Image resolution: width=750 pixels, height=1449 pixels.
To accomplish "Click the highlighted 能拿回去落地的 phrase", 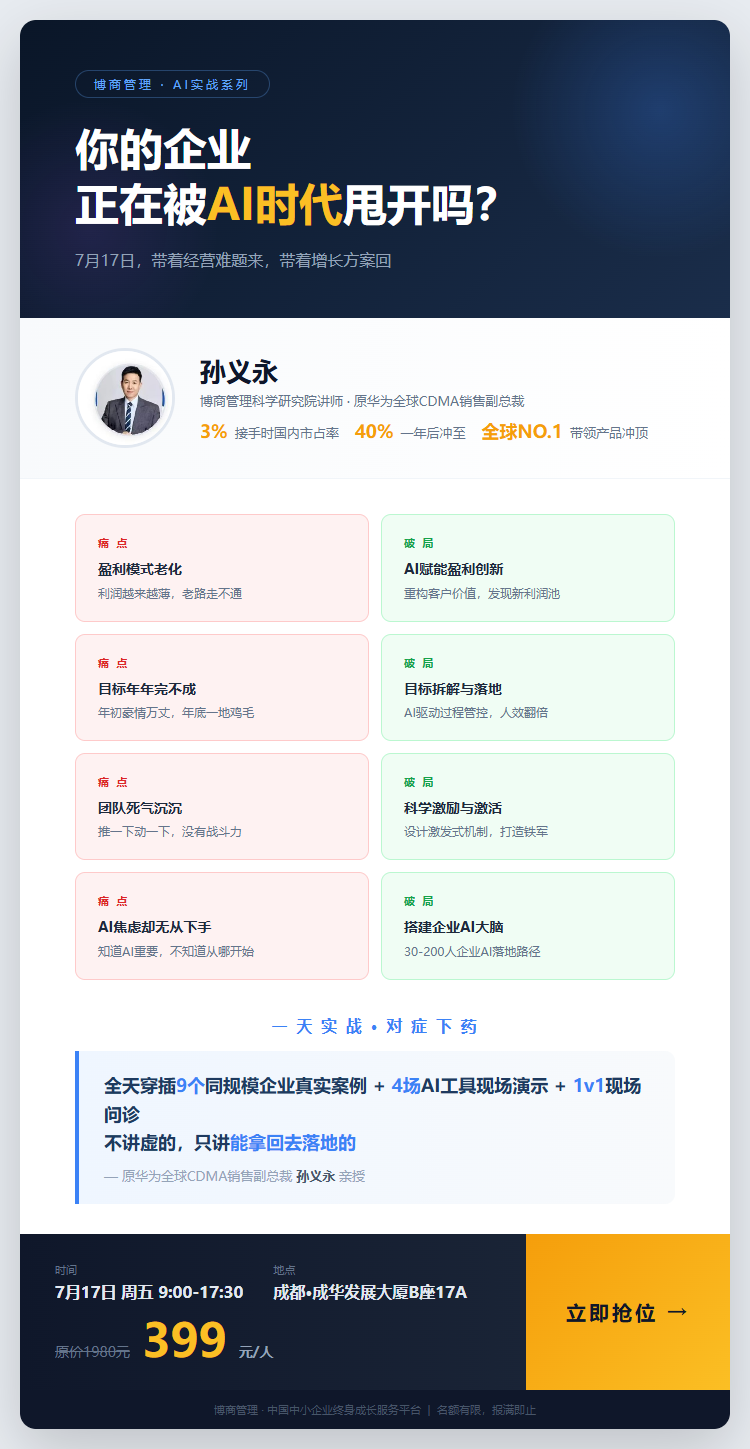I will click(293, 1143).
